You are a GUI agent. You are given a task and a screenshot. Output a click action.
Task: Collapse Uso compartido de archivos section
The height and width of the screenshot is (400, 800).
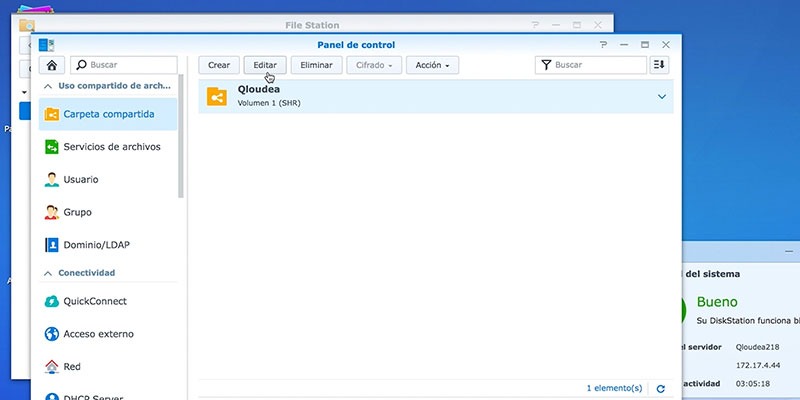(x=48, y=87)
